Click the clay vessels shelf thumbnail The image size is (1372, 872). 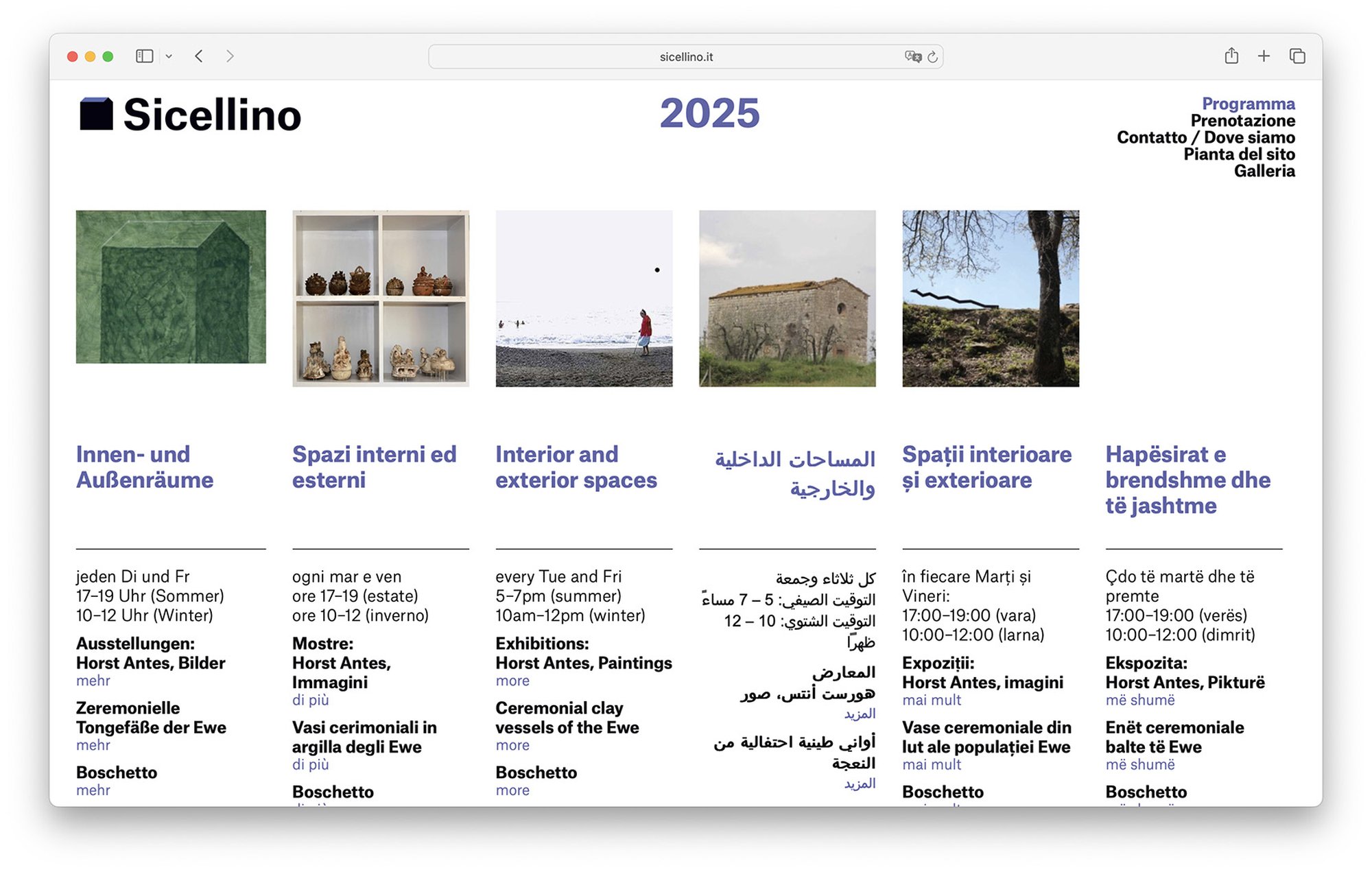(x=381, y=298)
